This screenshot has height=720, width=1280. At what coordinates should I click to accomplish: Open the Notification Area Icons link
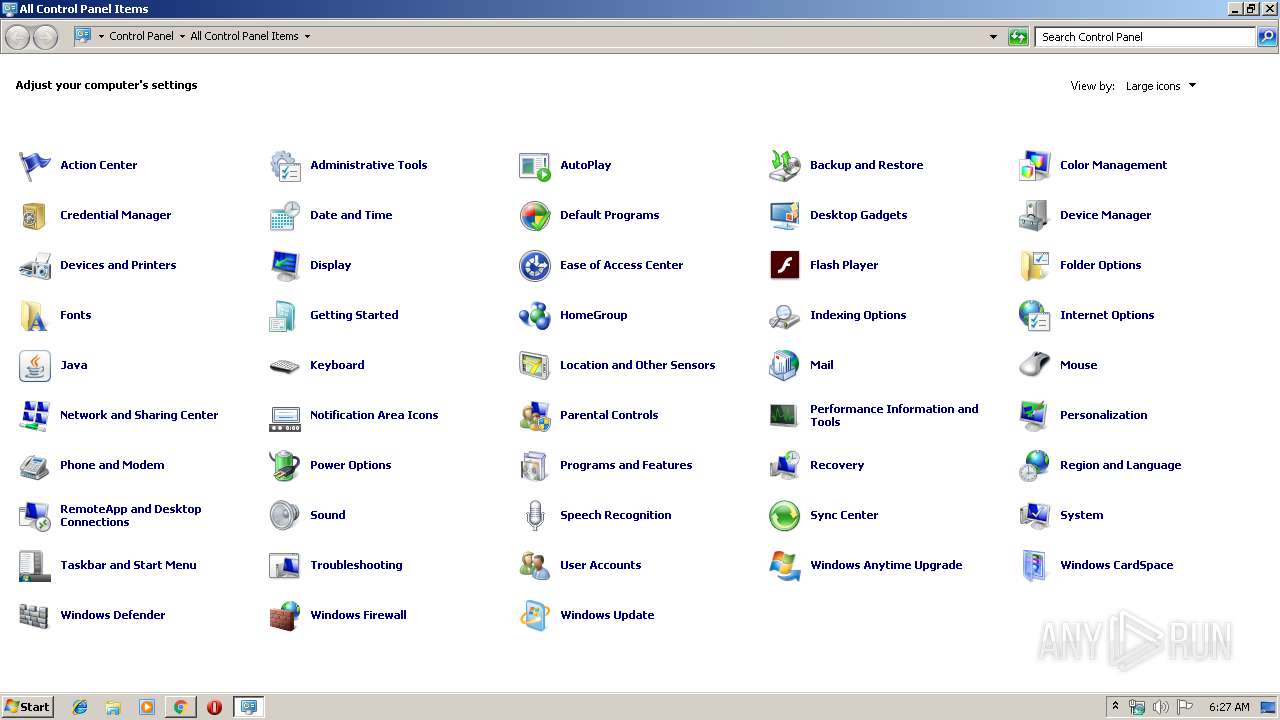click(x=374, y=415)
